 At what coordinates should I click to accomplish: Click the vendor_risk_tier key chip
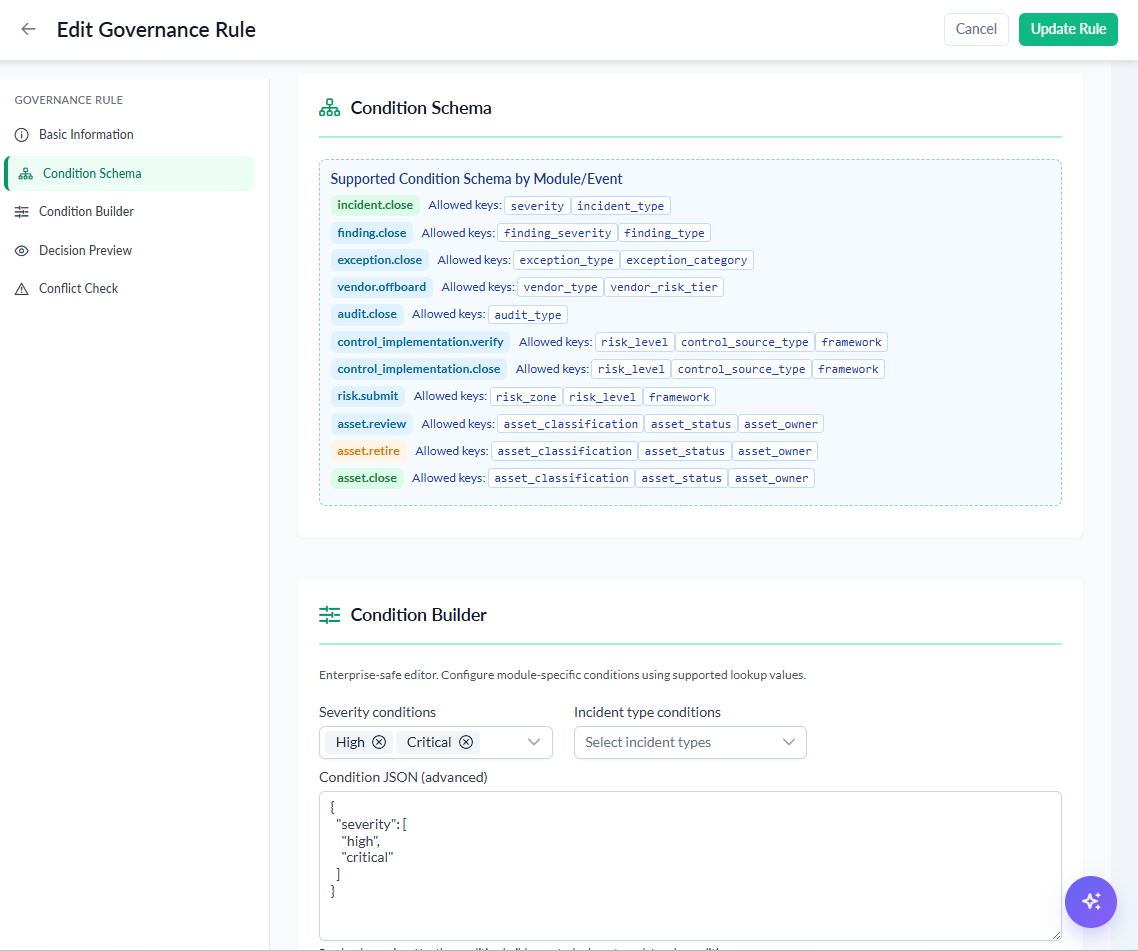click(664, 287)
